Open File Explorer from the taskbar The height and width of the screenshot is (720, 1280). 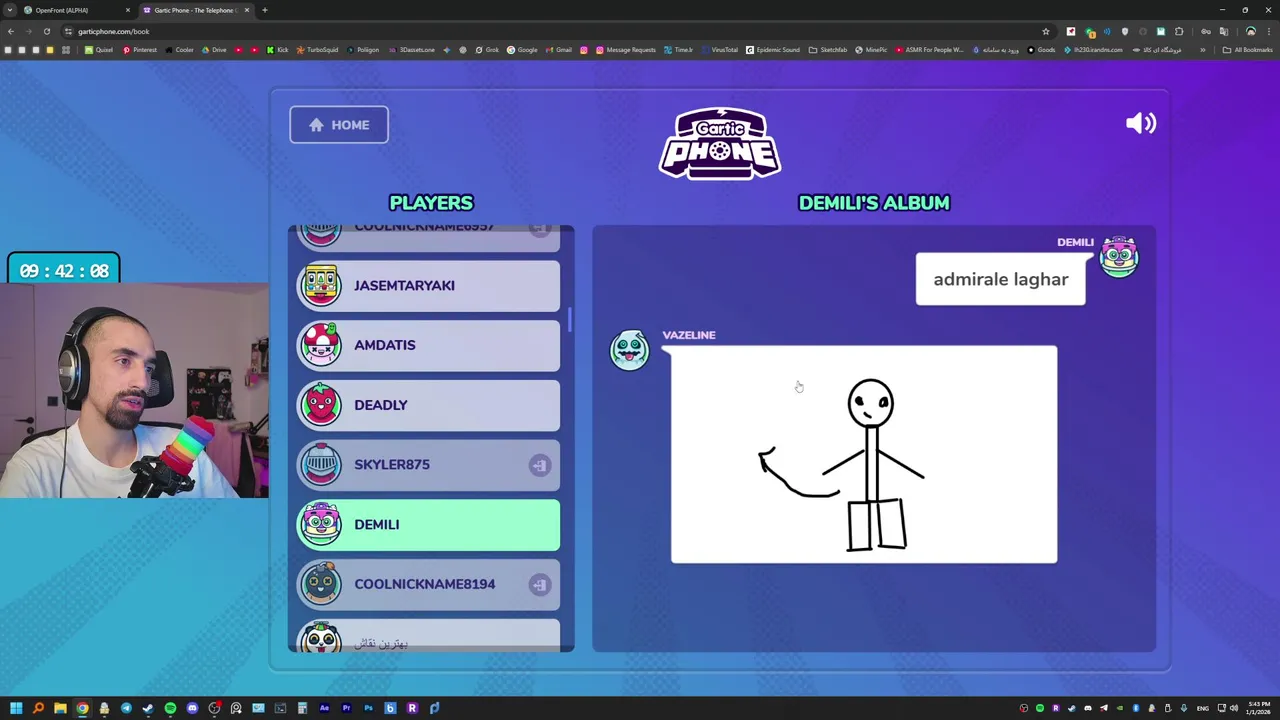60,708
